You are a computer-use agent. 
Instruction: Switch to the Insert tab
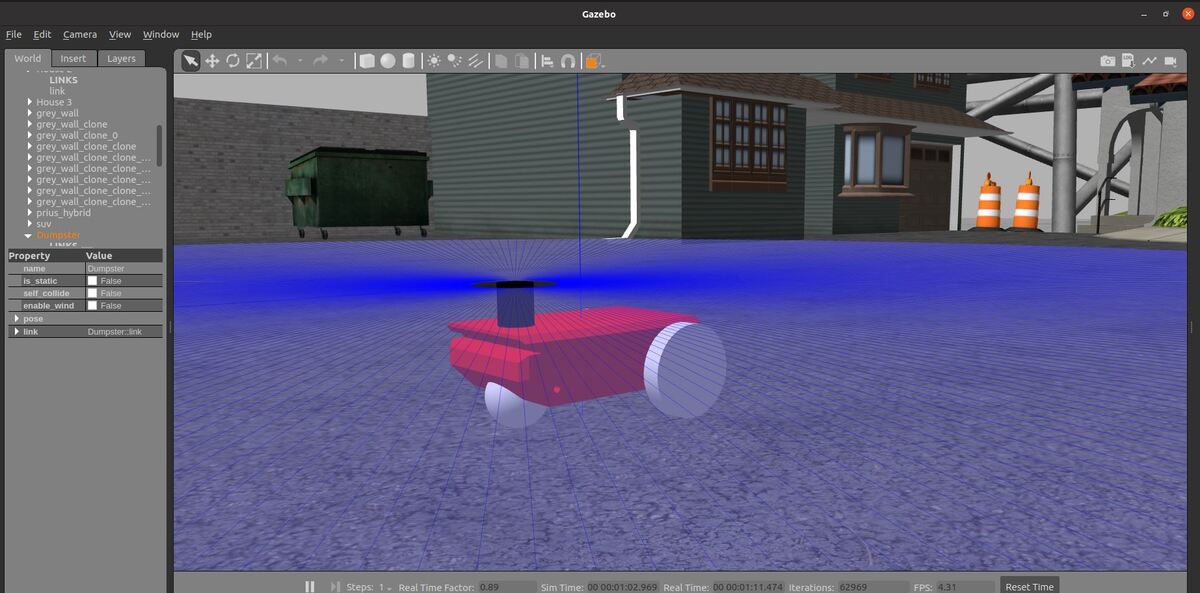[x=73, y=58]
